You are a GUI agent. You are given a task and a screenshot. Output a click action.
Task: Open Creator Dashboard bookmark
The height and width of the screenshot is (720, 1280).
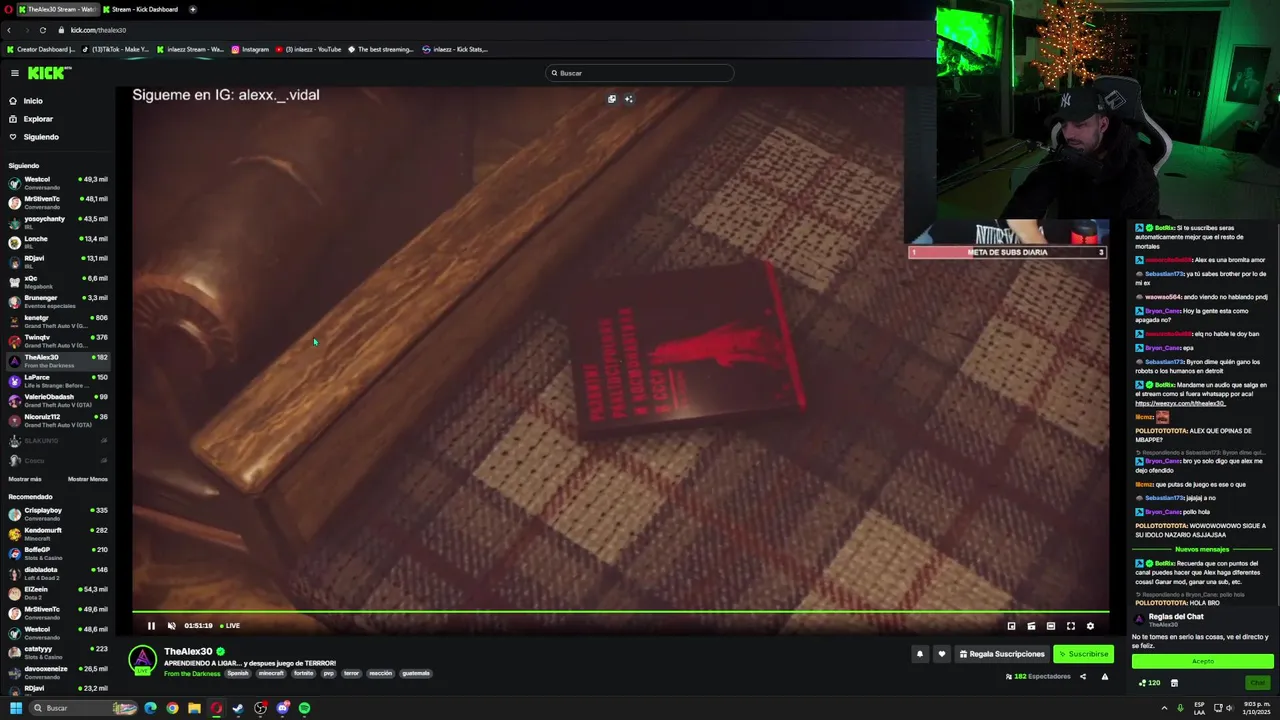pyautogui.click(x=41, y=49)
